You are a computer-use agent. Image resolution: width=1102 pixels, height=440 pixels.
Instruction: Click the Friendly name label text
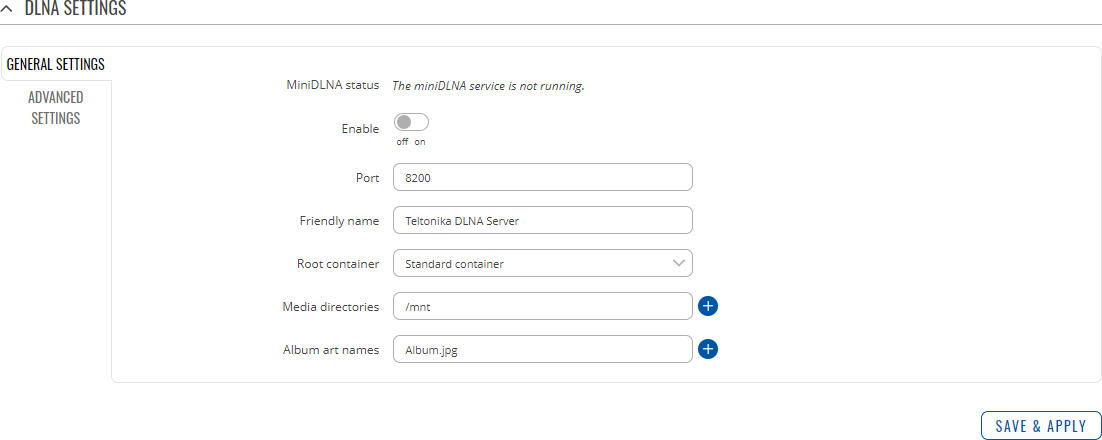pos(339,221)
